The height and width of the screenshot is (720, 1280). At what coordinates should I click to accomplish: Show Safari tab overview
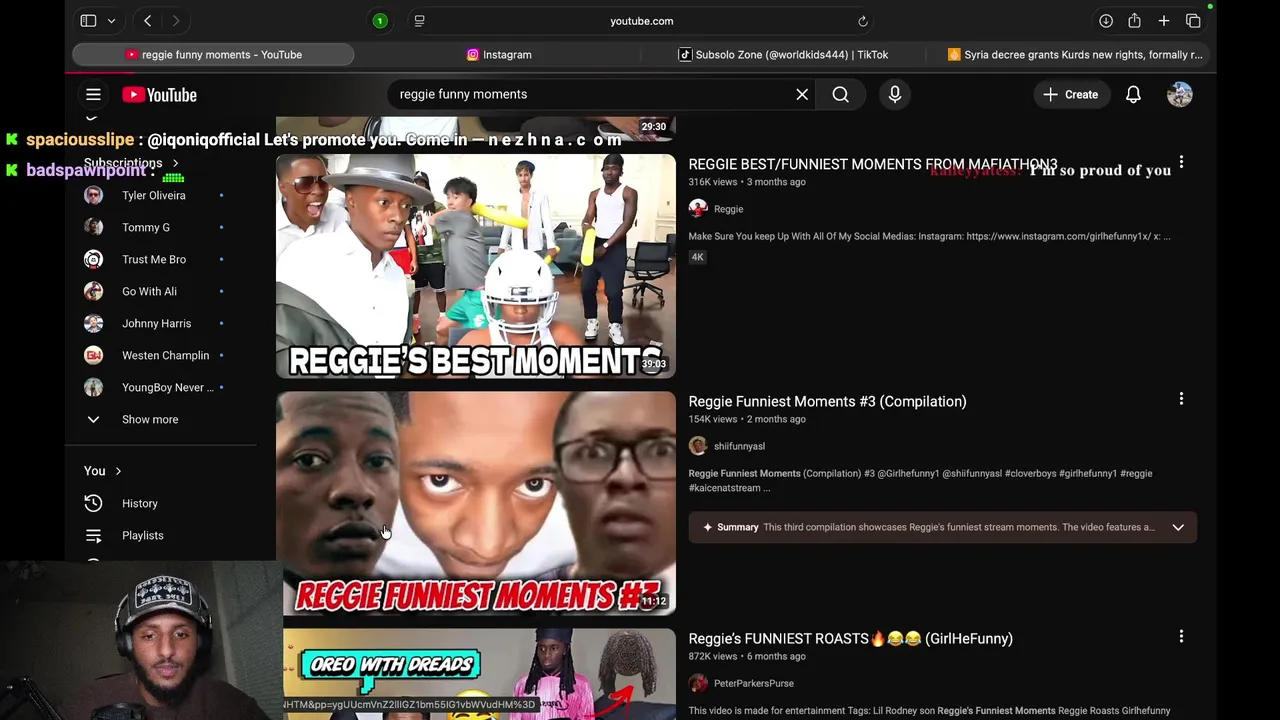tap(1193, 20)
